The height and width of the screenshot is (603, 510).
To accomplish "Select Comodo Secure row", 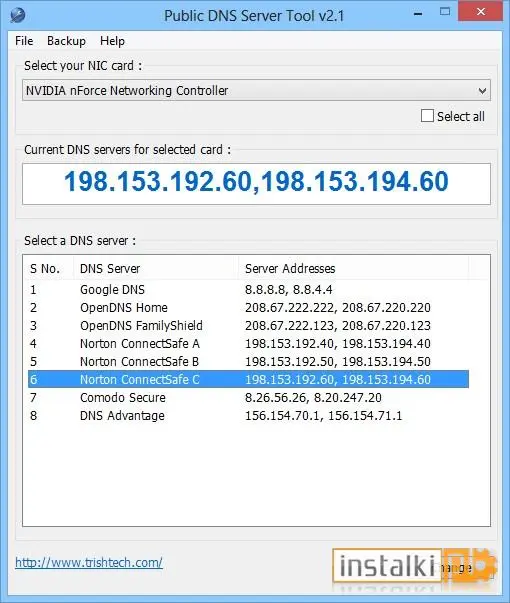I will point(248,397).
